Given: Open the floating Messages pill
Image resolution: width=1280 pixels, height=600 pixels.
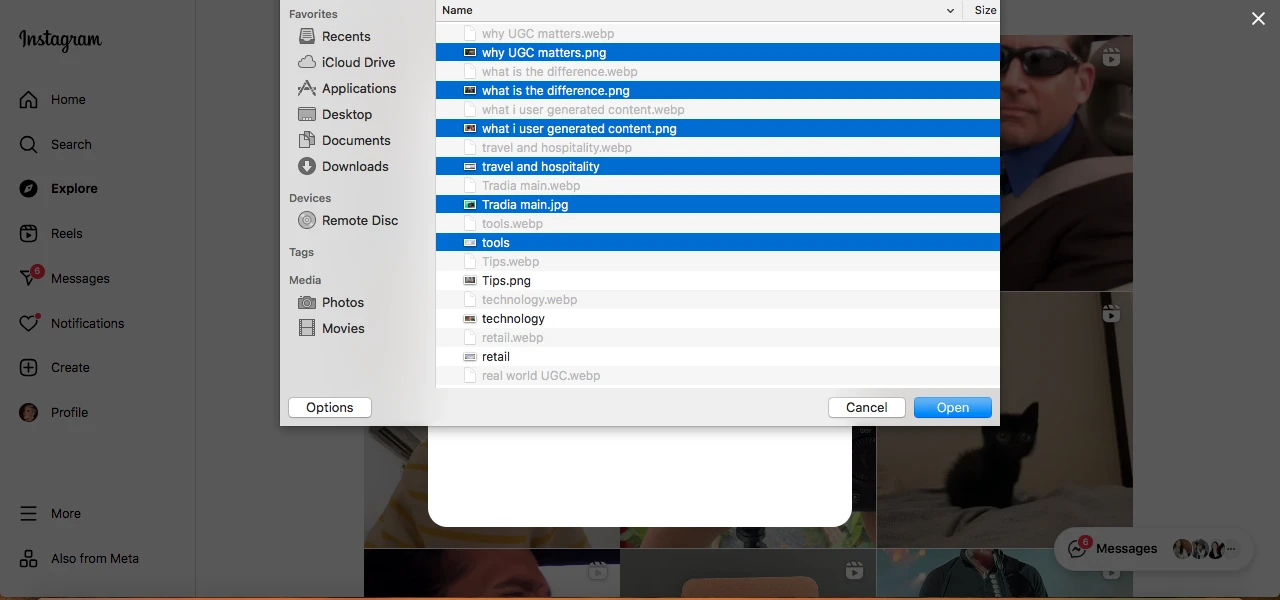Looking at the screenshot, I should tap(1156, 549).
